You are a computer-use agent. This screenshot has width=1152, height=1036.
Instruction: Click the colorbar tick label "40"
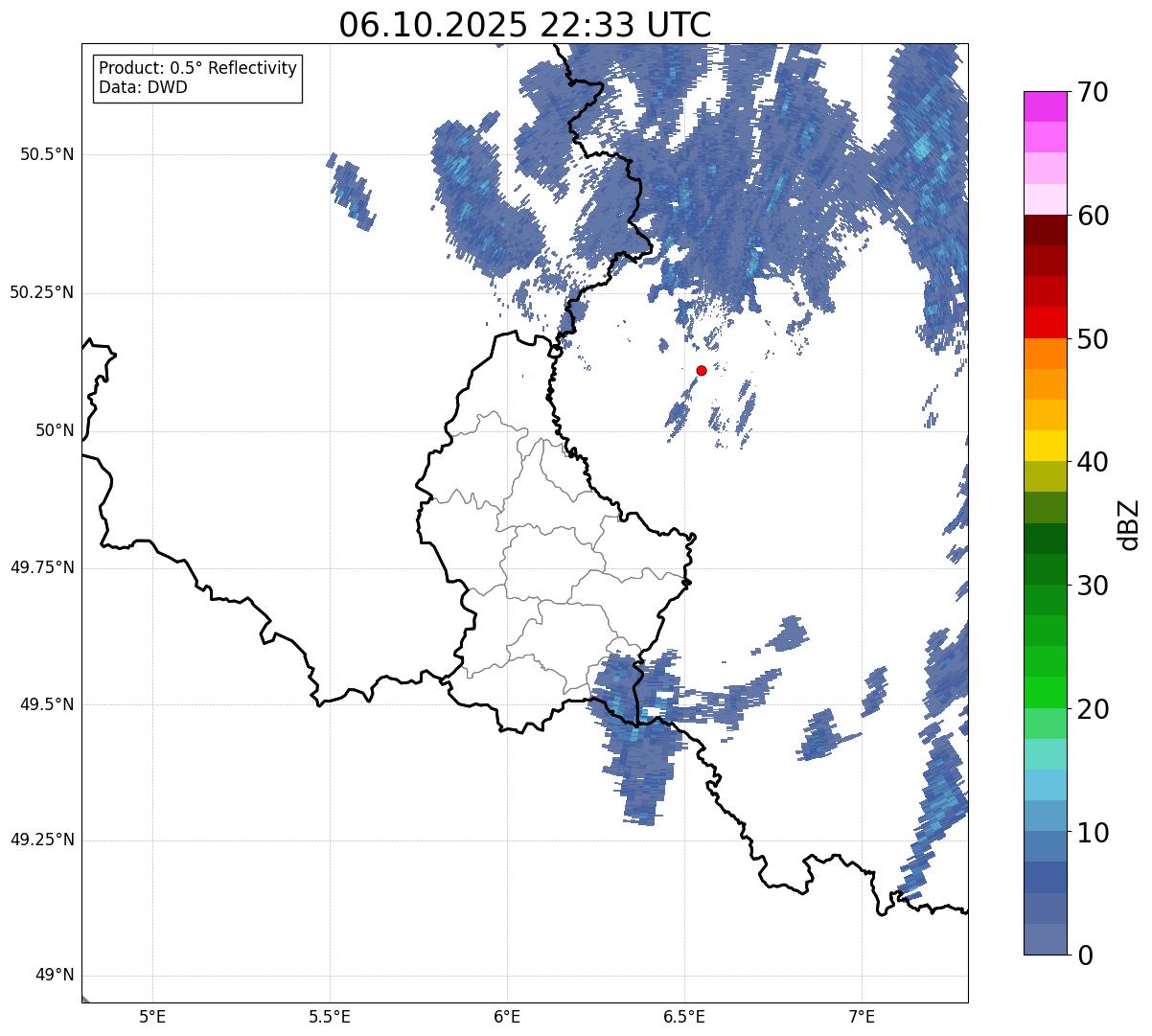coord(1093,462)
